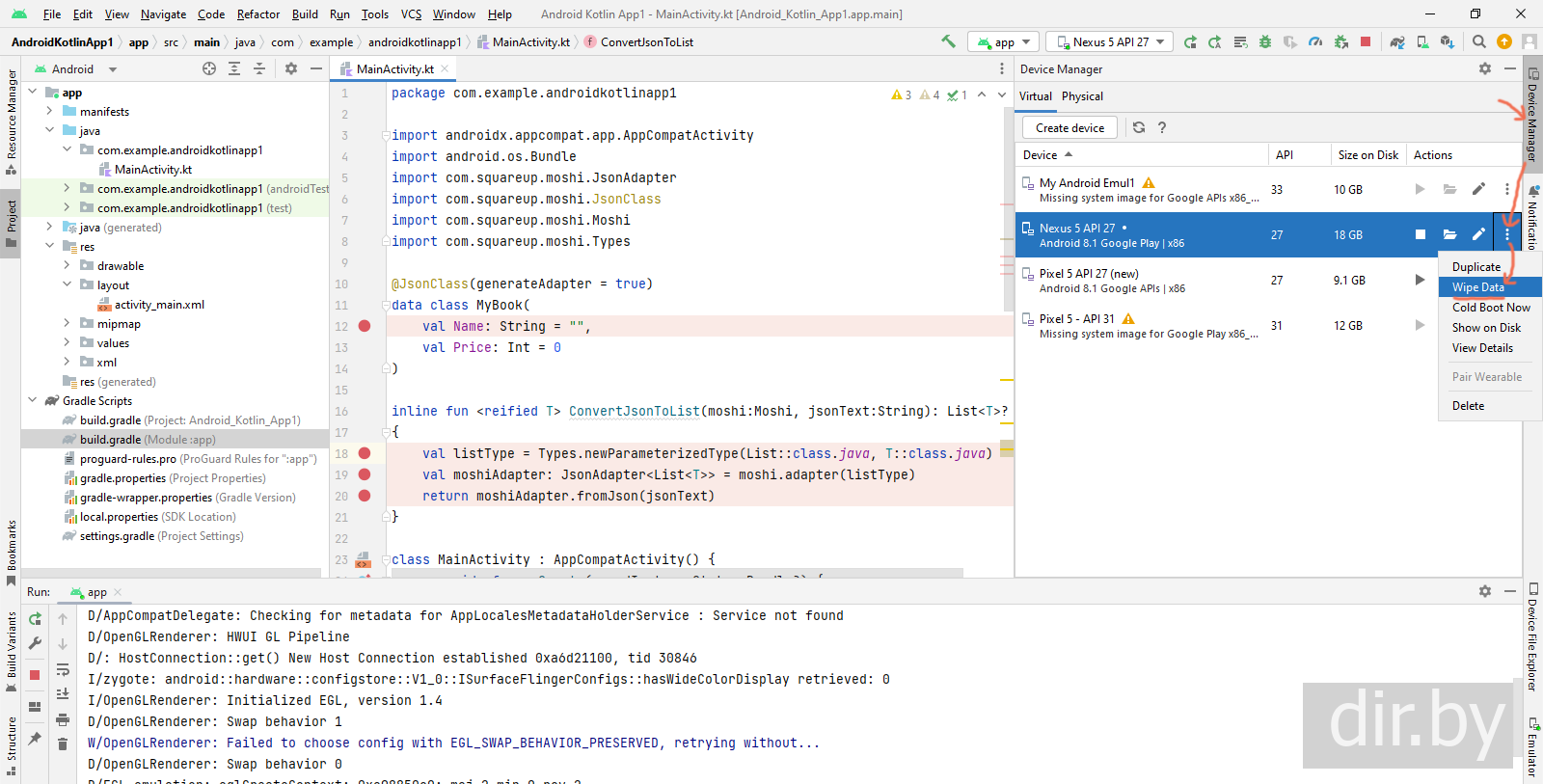Click the Debug app bug icon
The image size is (1543, 784).
[x=1265, y=41]
